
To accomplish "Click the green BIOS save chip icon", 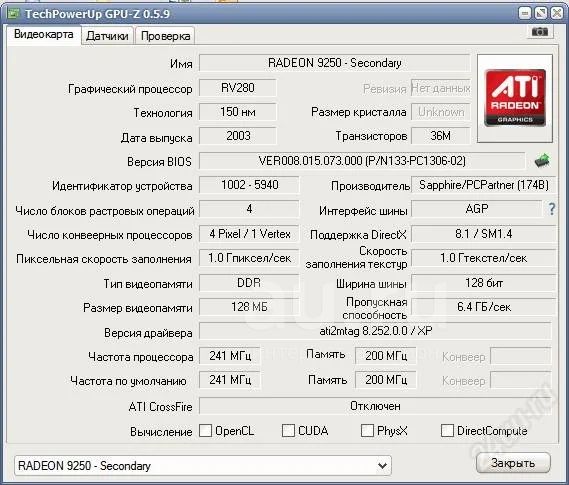I will pyautogui.click(x=542, y=160).
